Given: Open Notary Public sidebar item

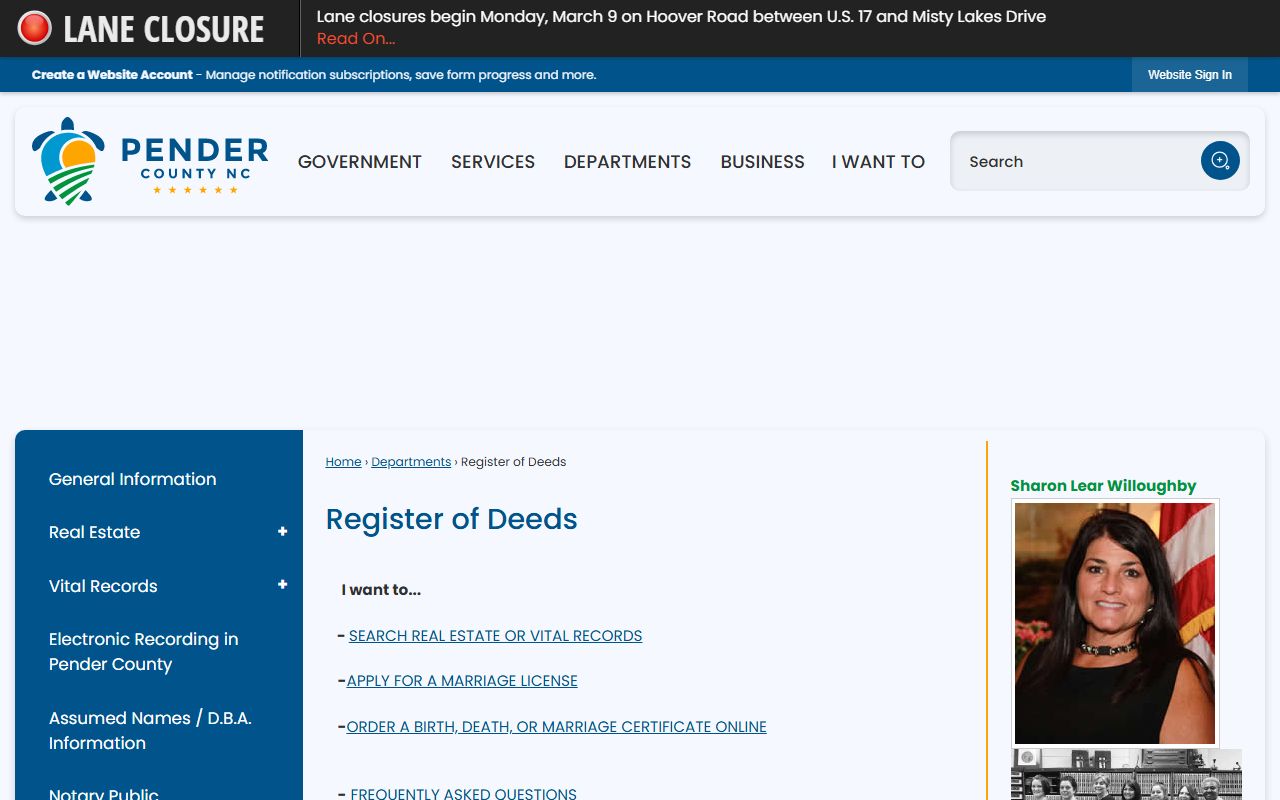Looking at the screenshot, I should point(104,794).
